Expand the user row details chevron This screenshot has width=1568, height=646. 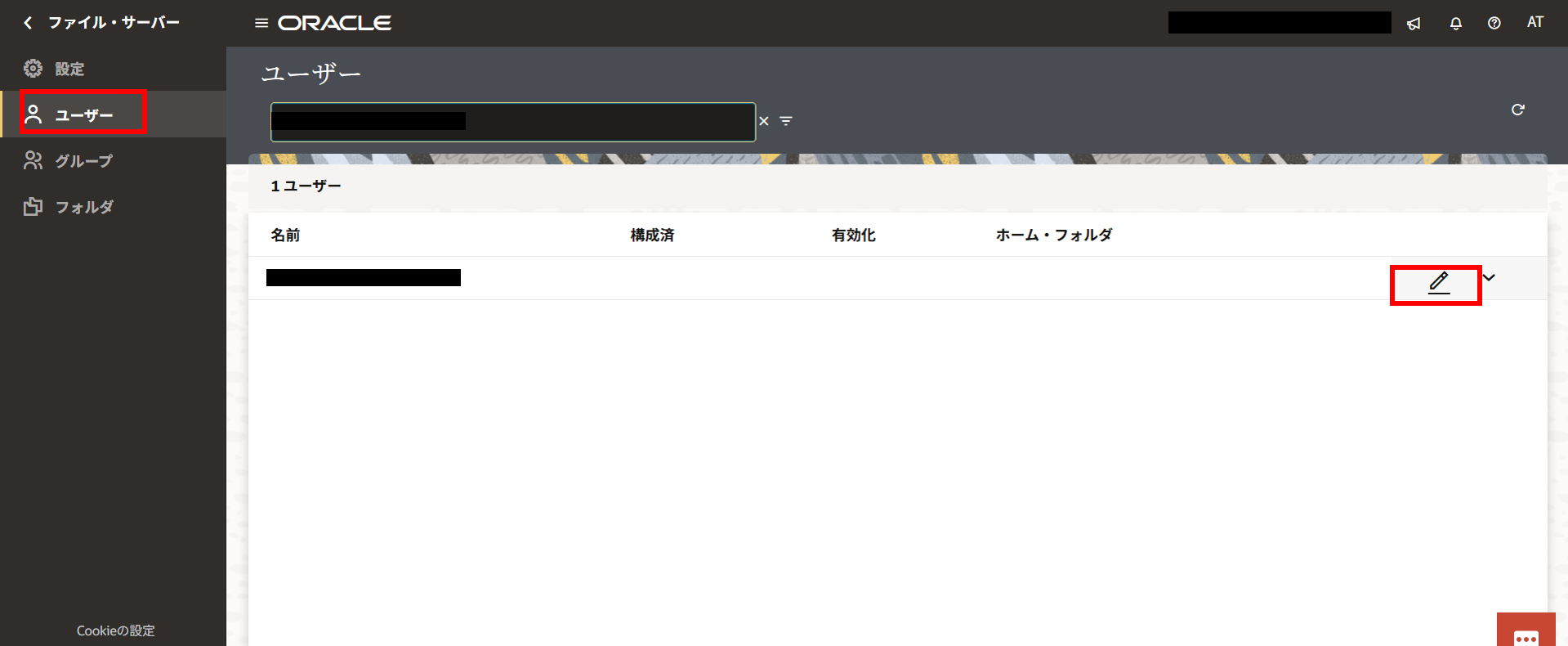(x=1489, y=278)
